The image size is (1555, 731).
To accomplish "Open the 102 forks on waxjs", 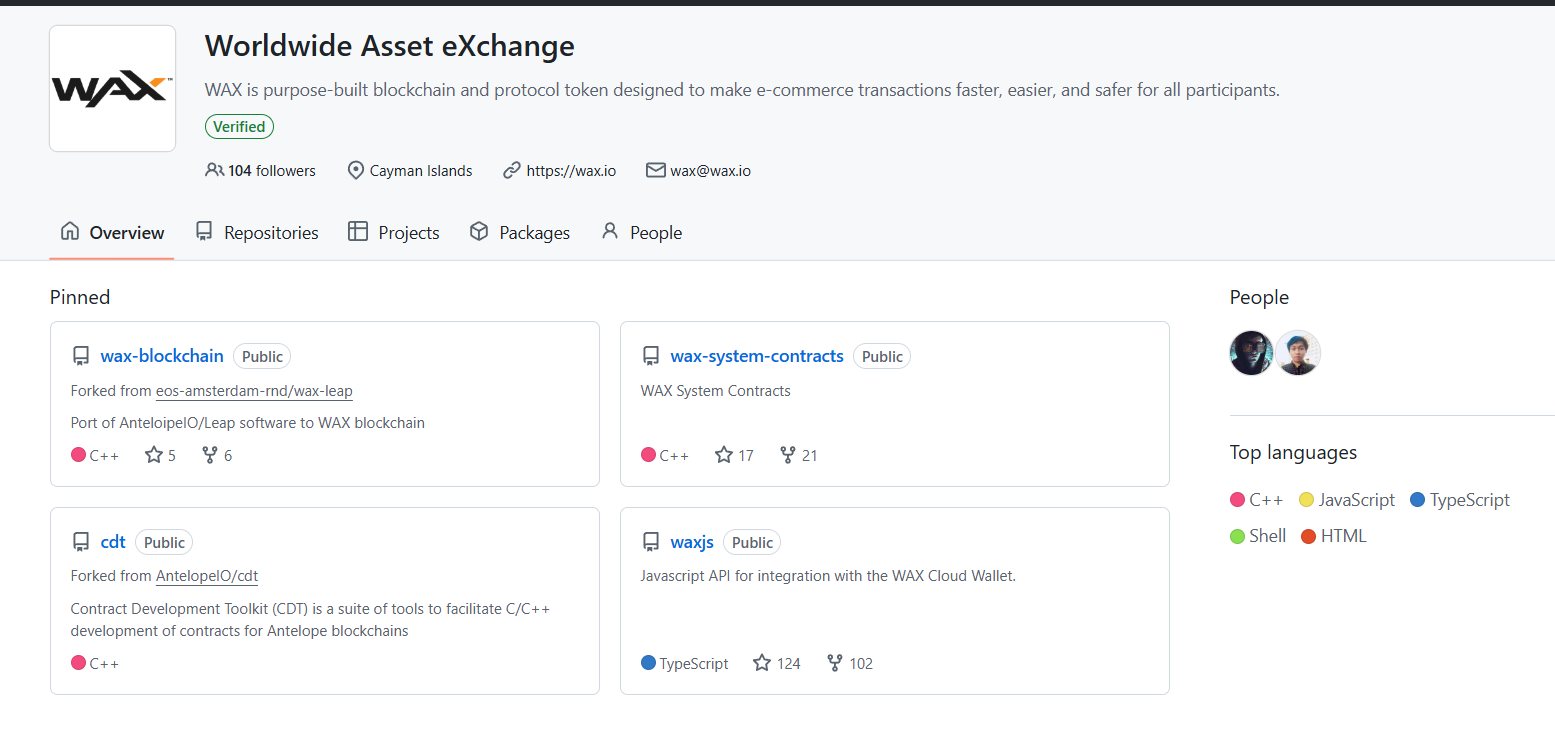I will coord(850,663).
